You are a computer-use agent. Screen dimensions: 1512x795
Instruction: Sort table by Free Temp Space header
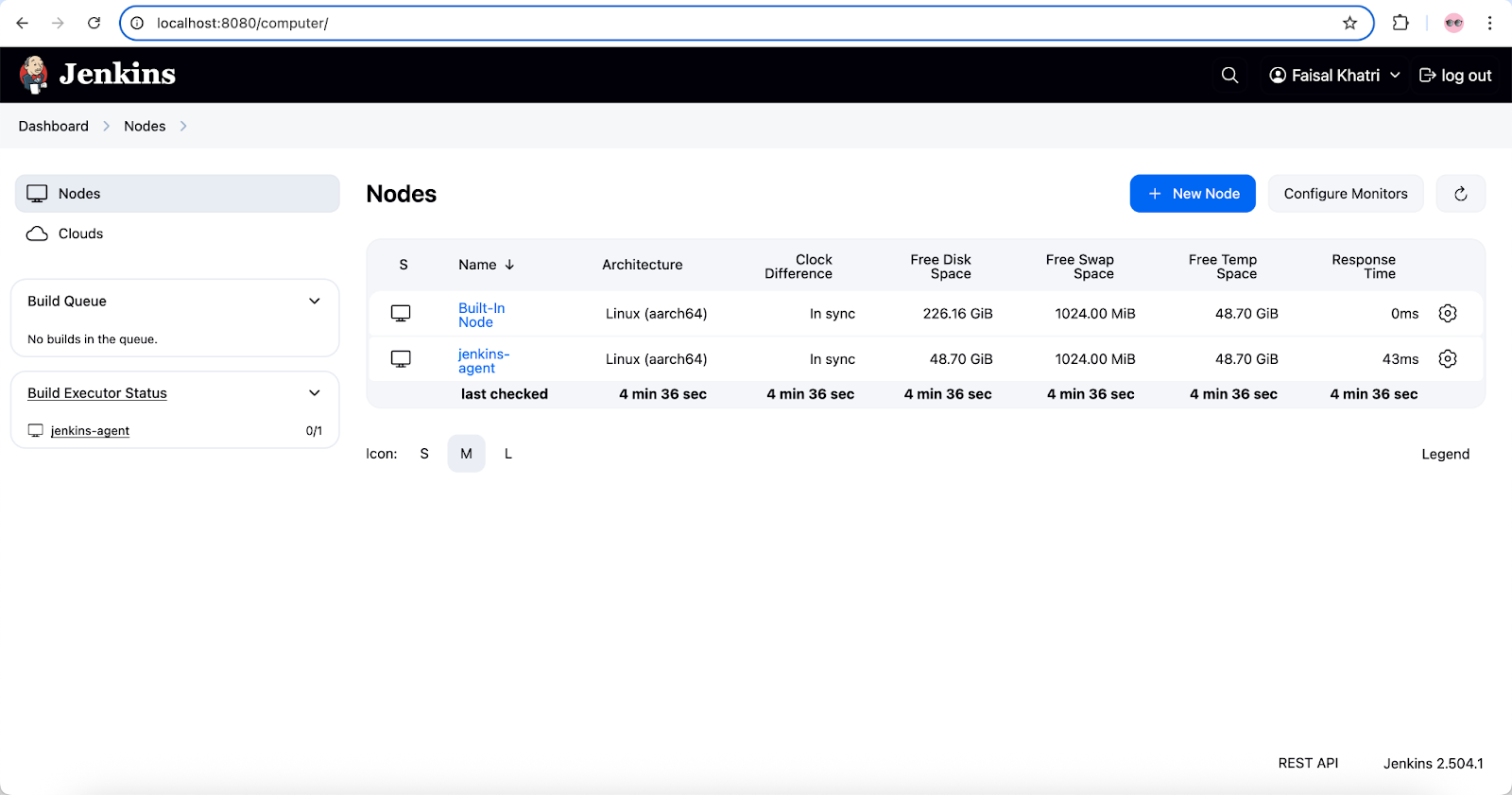[1223, 267]
